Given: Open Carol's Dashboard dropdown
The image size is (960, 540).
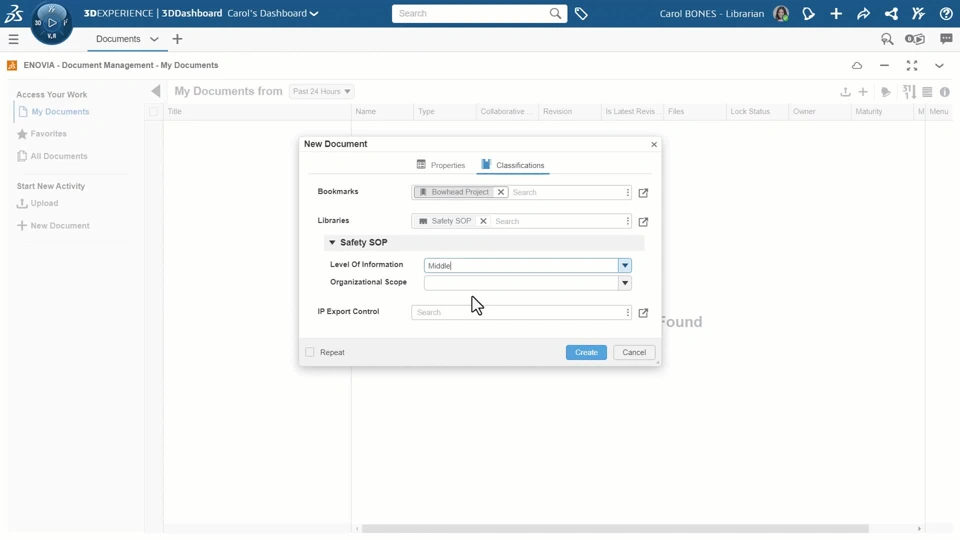Looking at the screenshot, I should point(272,13).
